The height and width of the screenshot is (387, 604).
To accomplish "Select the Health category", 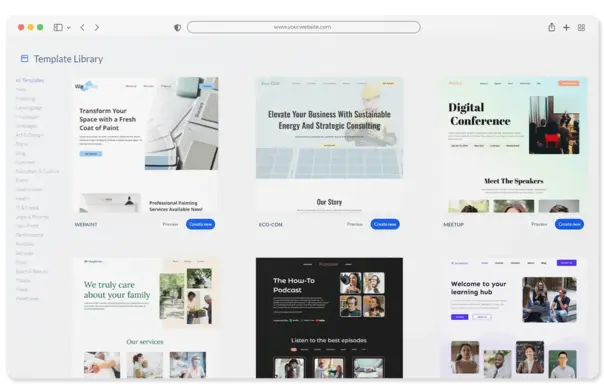I will 22,198.
